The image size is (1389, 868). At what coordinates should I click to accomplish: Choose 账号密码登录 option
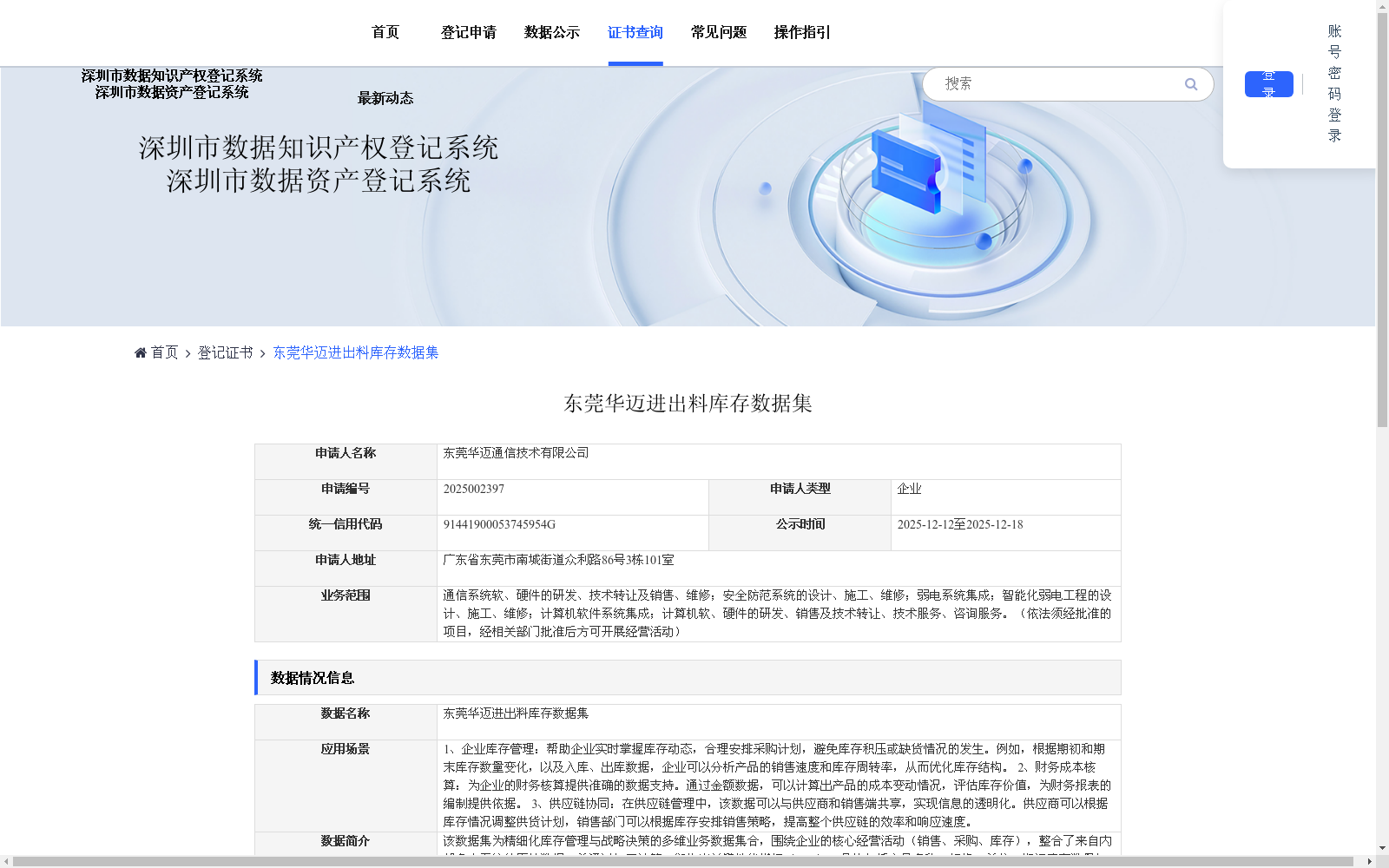pyautogui.click(x=1335, y=83)
